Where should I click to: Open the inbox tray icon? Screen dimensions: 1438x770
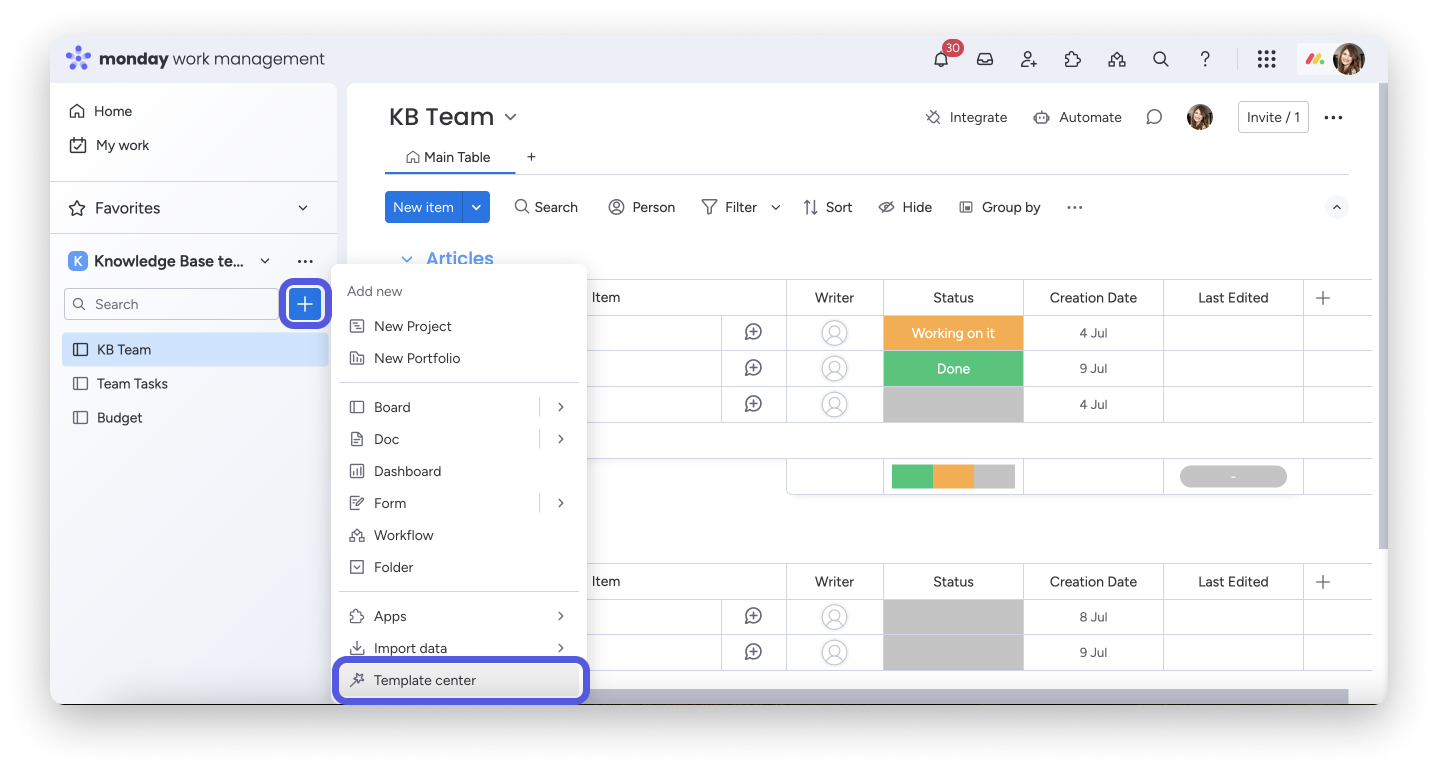click(985, 60)
